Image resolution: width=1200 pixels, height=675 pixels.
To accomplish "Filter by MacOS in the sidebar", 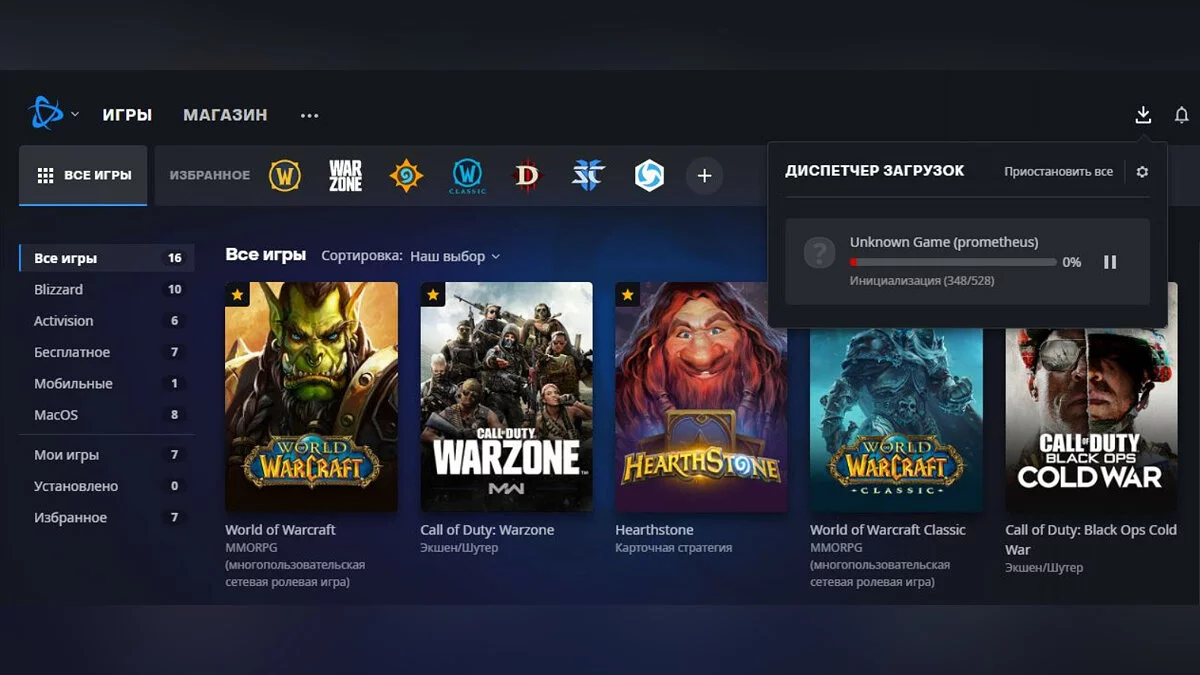I will tap(107, 415).
